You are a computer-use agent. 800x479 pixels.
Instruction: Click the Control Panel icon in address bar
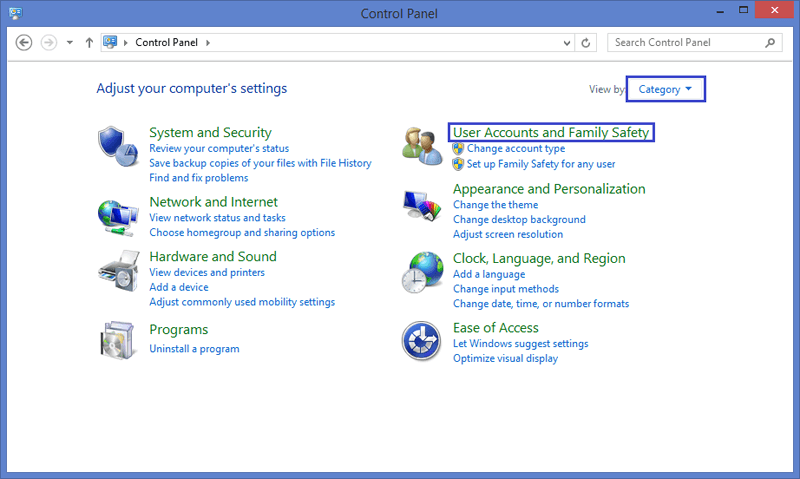pos(110,42)
